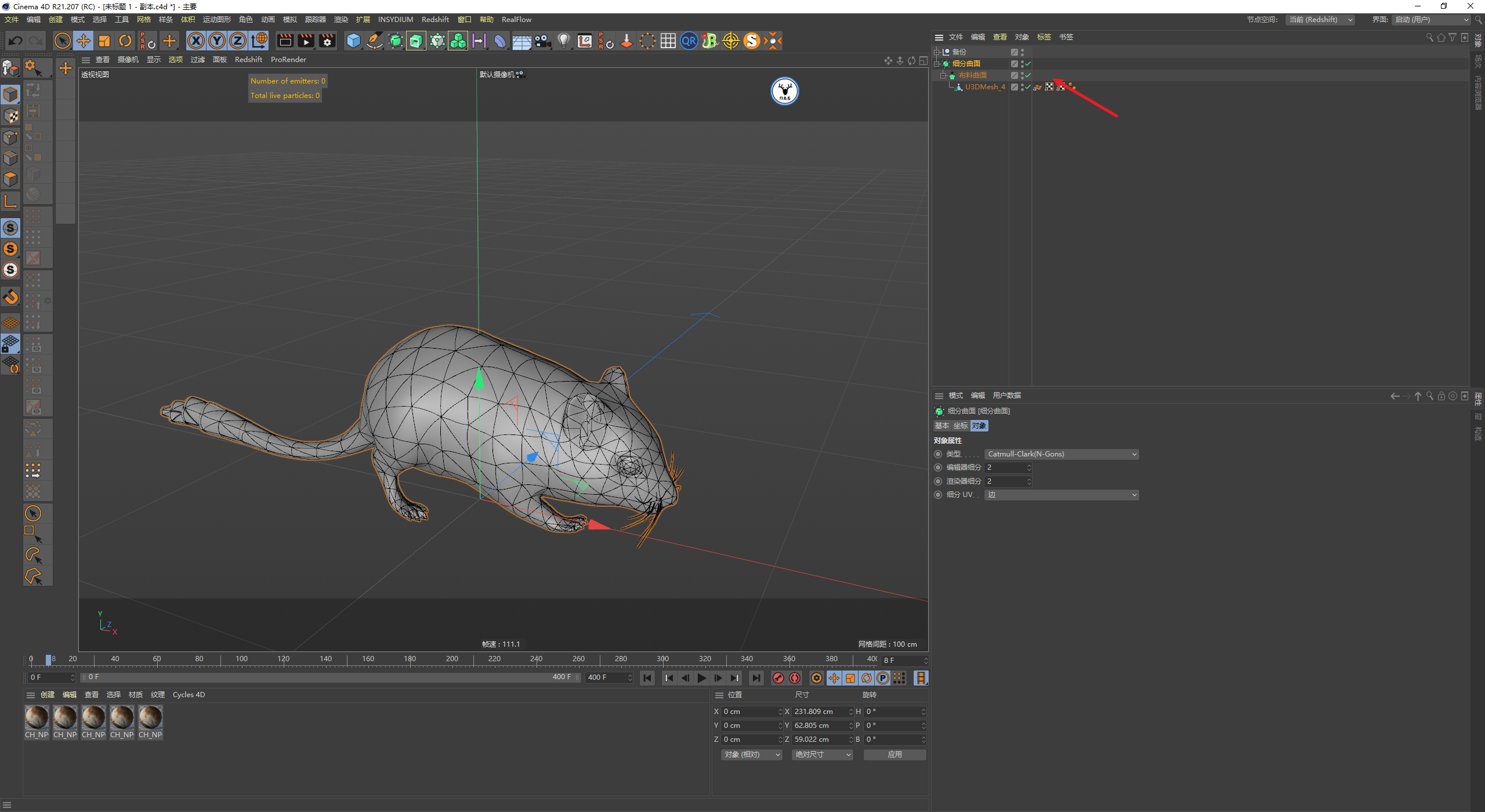1485x812 pixels.
Task: Expand the 备份 object in tree
Action: point(936,52)
